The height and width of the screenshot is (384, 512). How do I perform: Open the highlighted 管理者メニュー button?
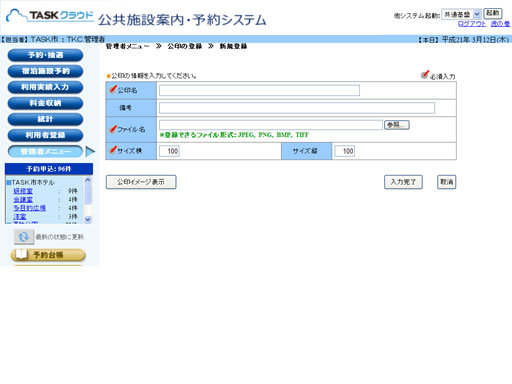click(45, 151)
